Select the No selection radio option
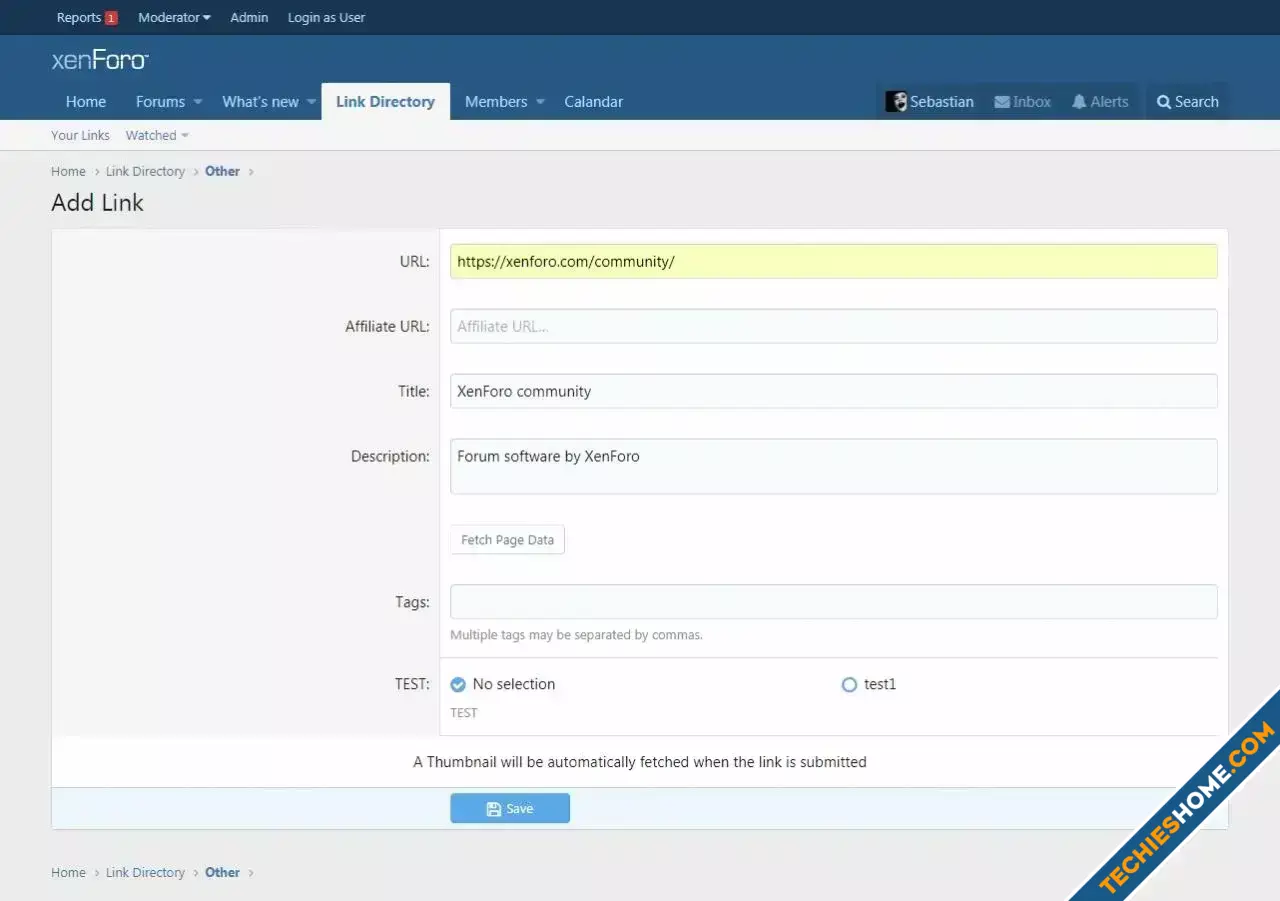 [458, 685]
